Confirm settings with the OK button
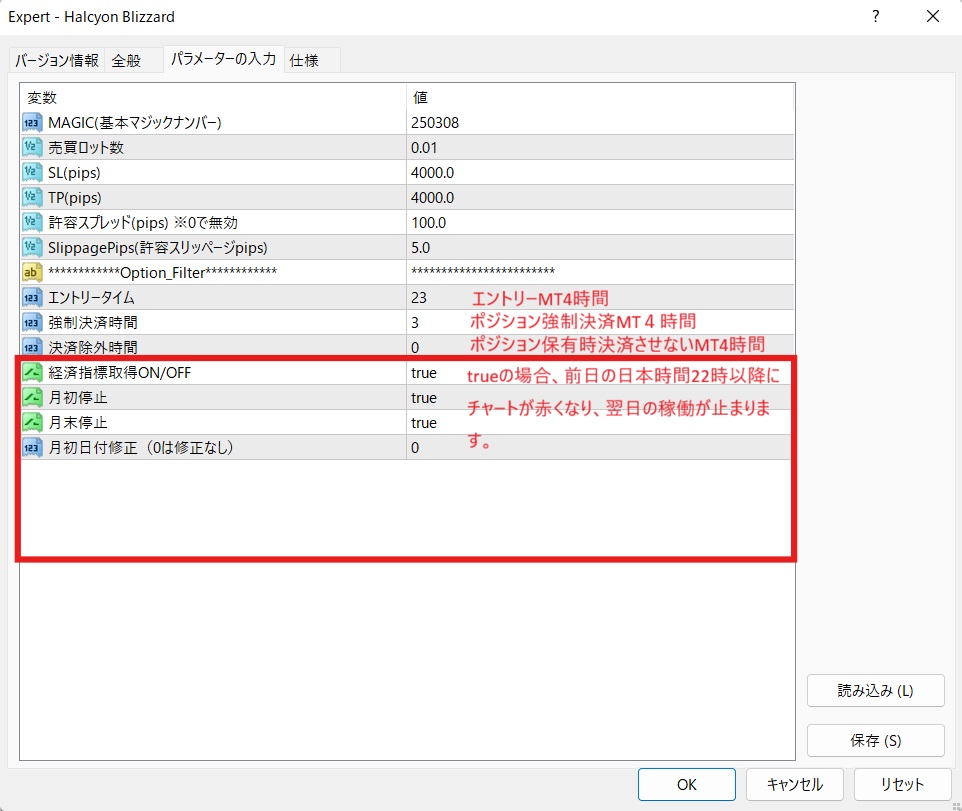The image size is (962, 811). point(686,785)
